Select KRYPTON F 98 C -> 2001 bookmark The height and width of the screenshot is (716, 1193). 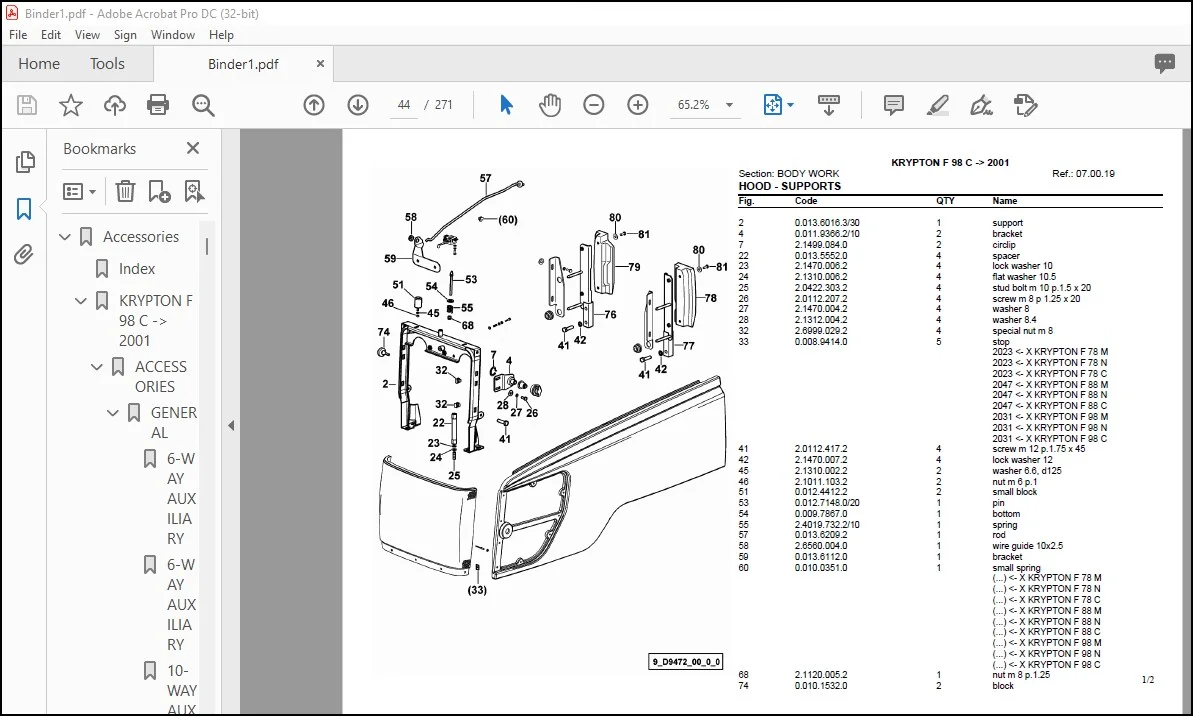pos(156,320)
